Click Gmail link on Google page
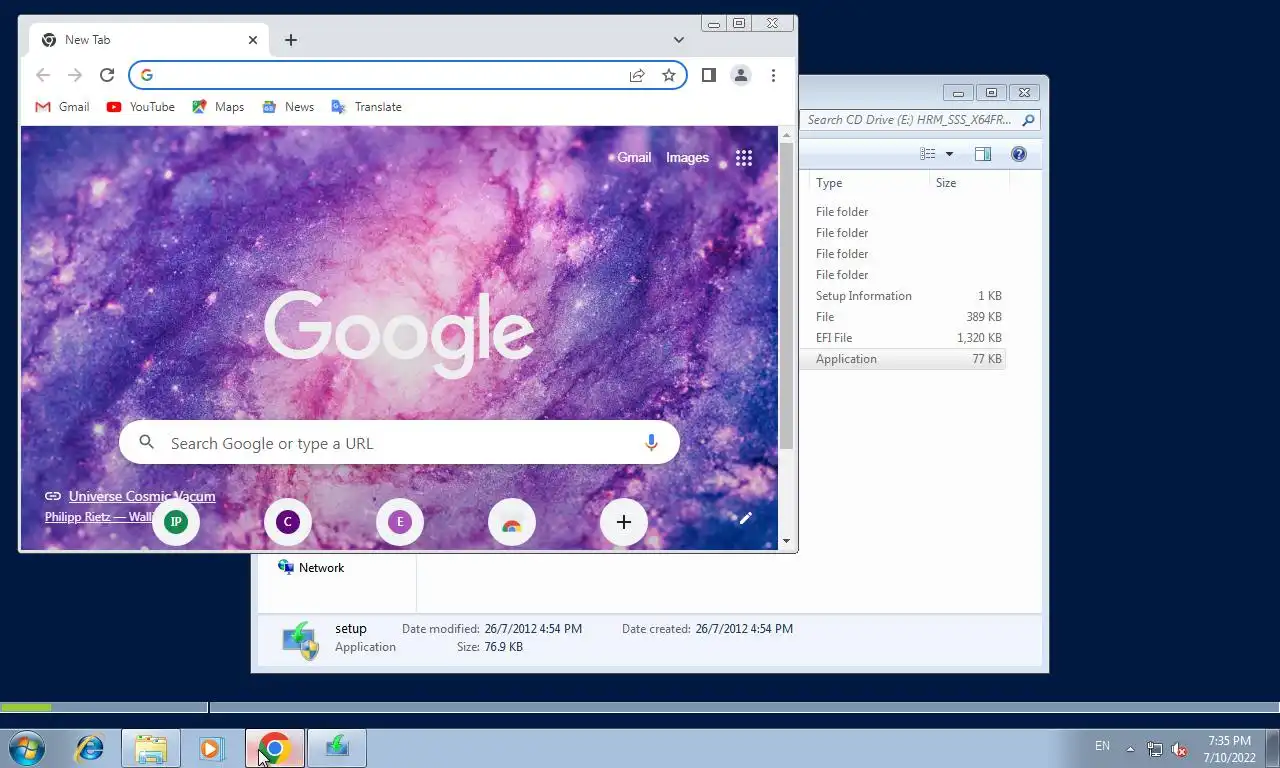 [x=634, y=158]
